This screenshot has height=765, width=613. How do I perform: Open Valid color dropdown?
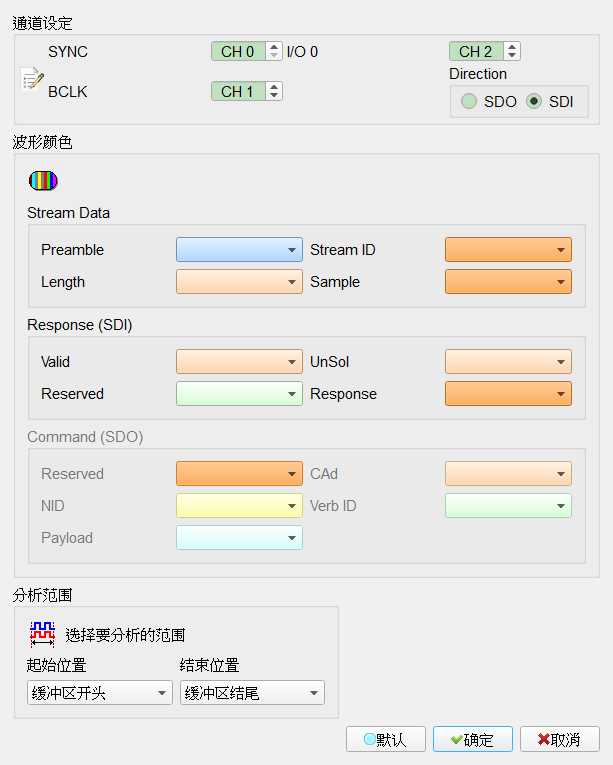pos(239,362)
